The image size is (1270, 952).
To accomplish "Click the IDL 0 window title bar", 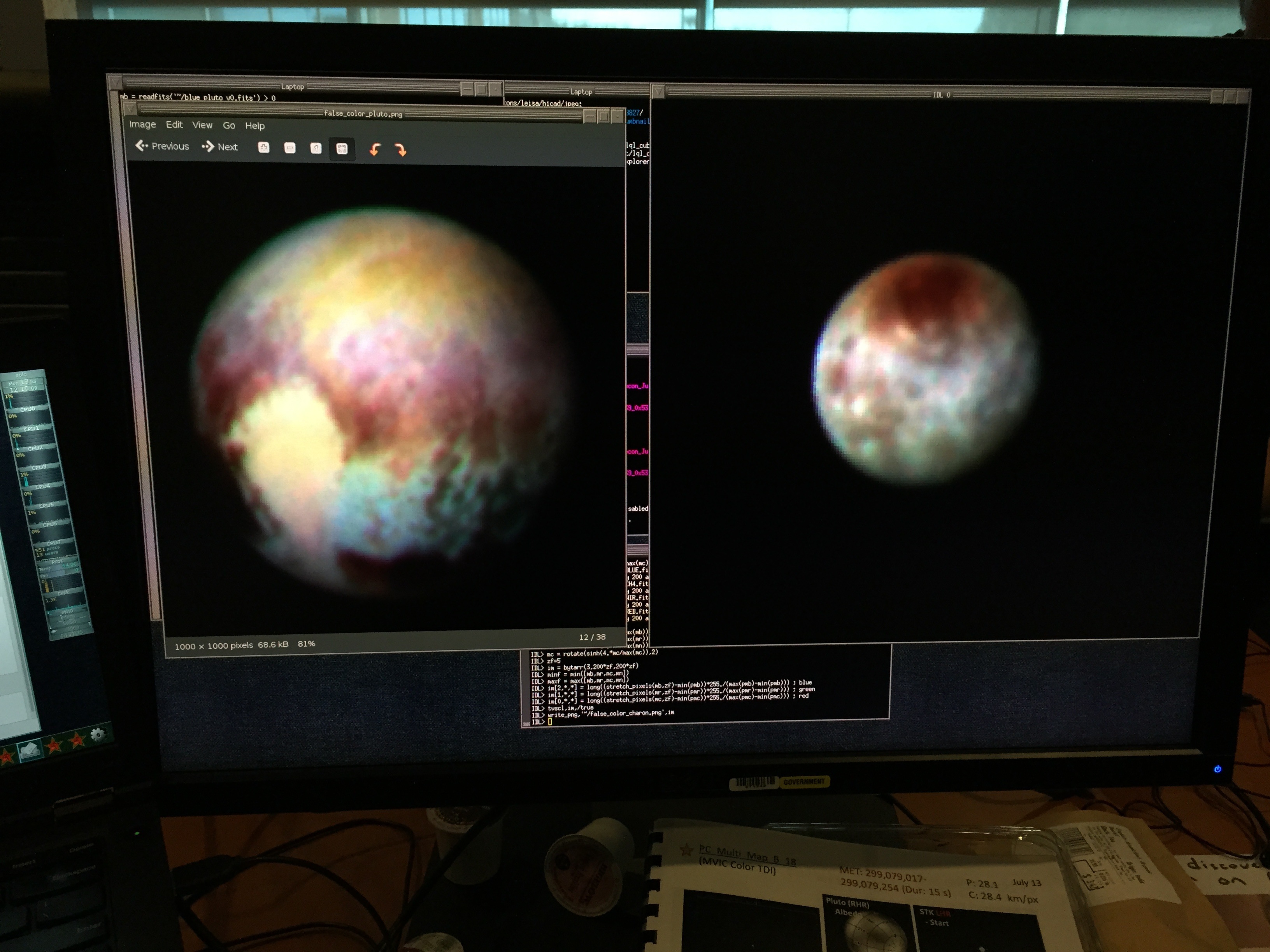I will coord(942,94).
